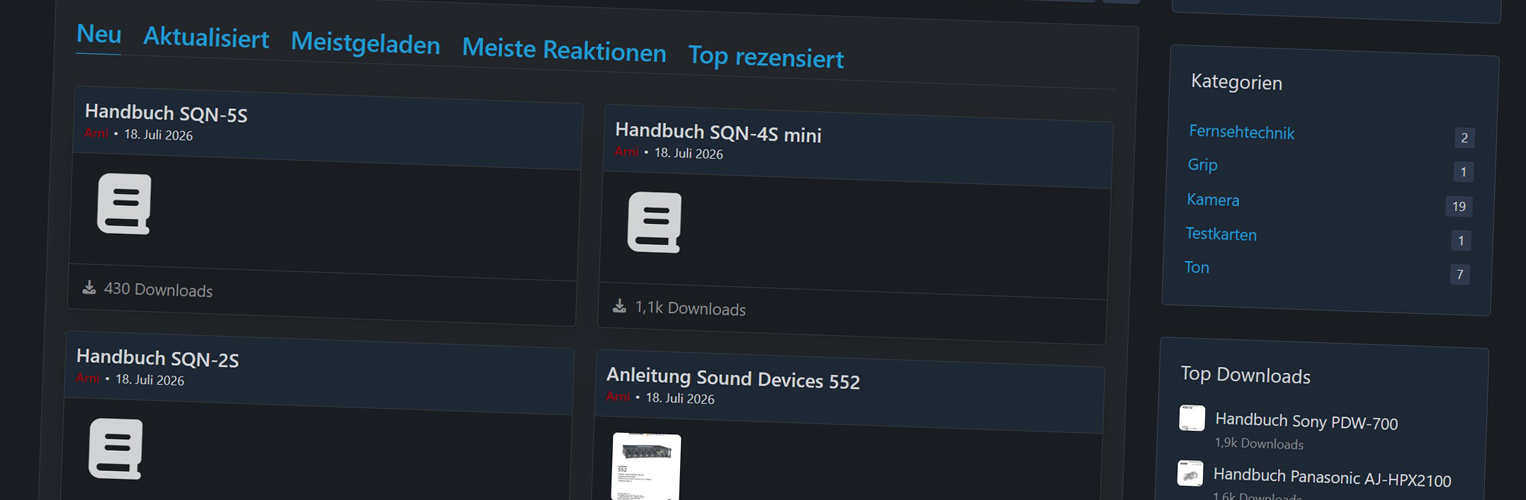Open the Handbuch SQN-4S mini title link
Screen dimensions: 1526x500
tap(718, 133)
